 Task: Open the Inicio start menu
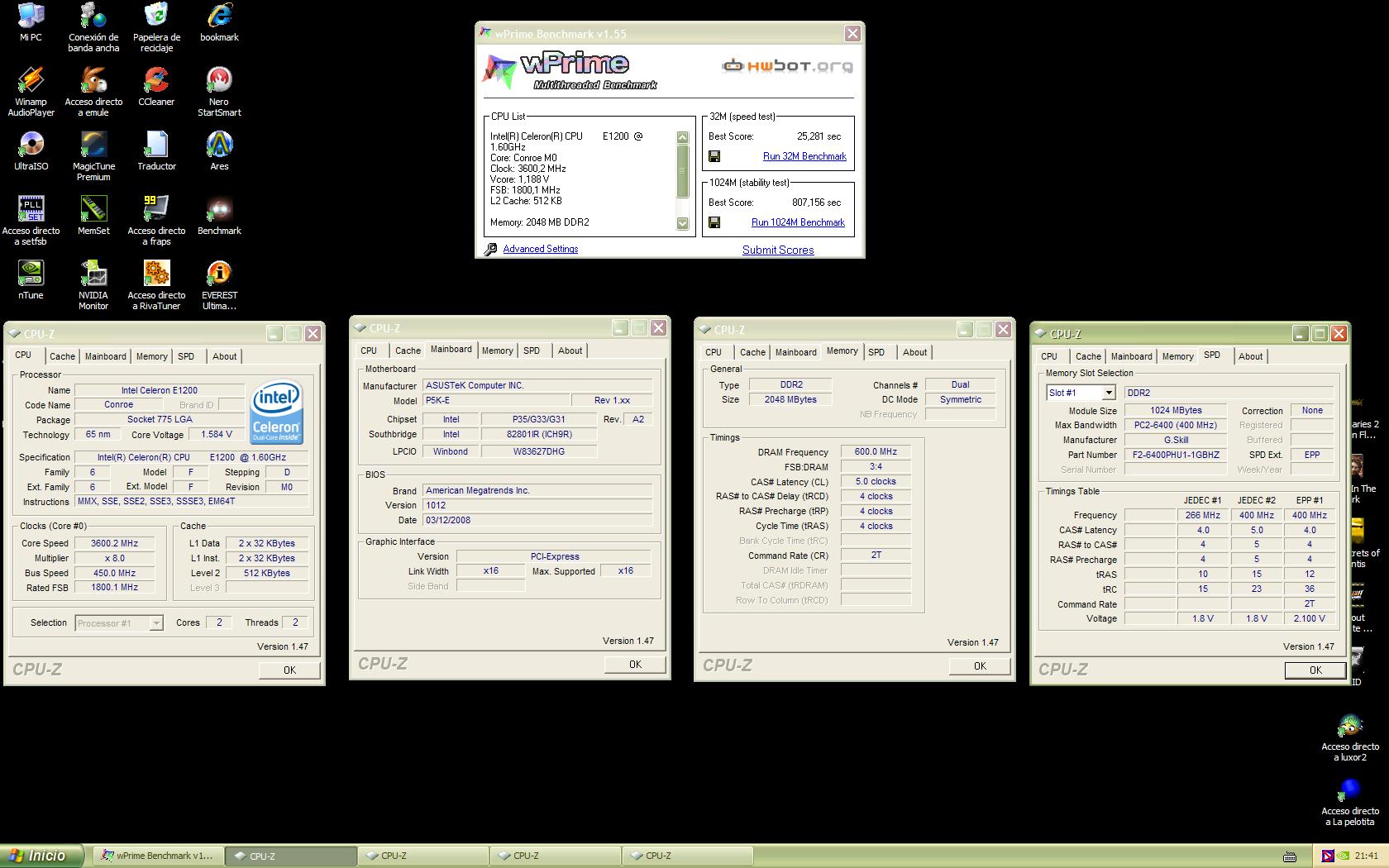click(x=41, y=856)
